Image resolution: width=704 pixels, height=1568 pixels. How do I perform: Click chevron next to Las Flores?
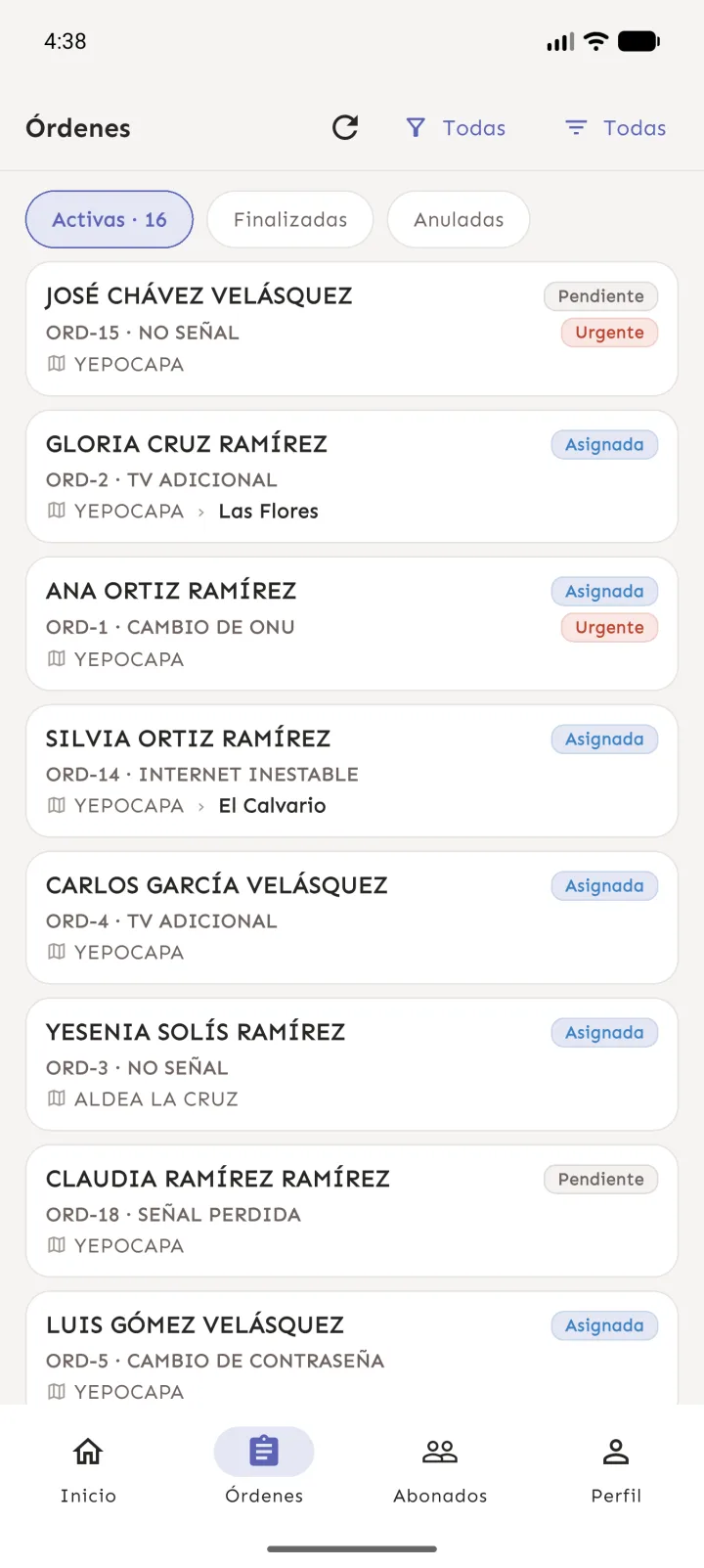201,512
